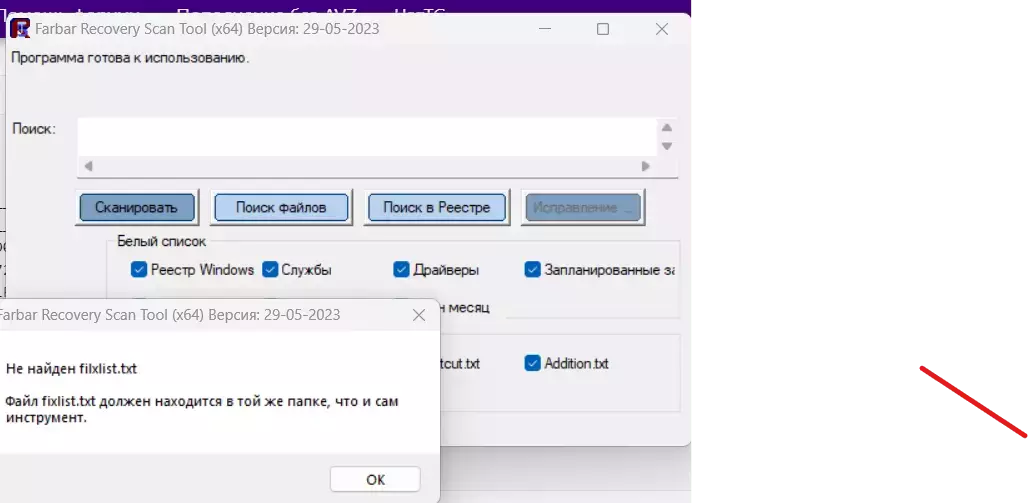Click the Исправление button
The height and width of the screenshot is (503, 1028).
(x=582, y=208)
